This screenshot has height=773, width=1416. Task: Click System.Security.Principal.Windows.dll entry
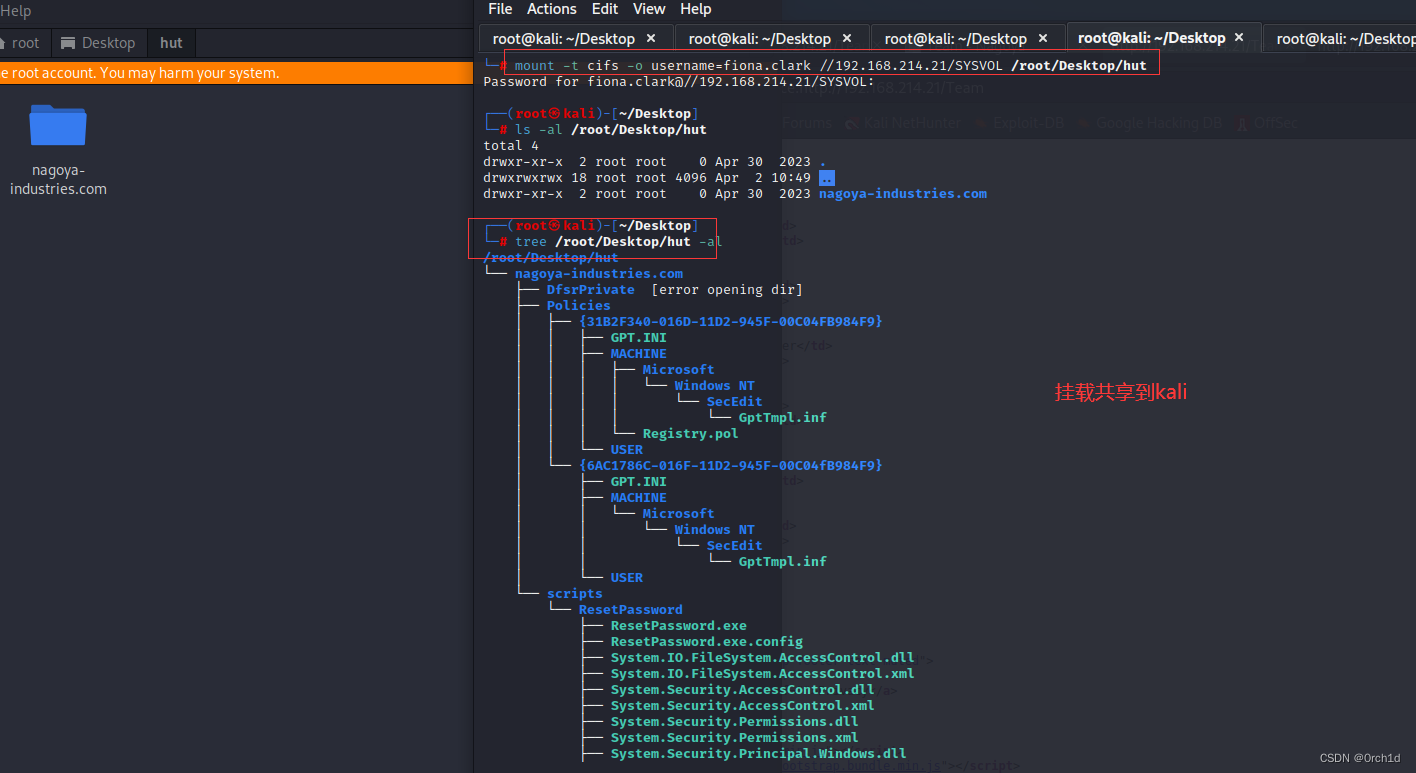(x=759, y=753)
